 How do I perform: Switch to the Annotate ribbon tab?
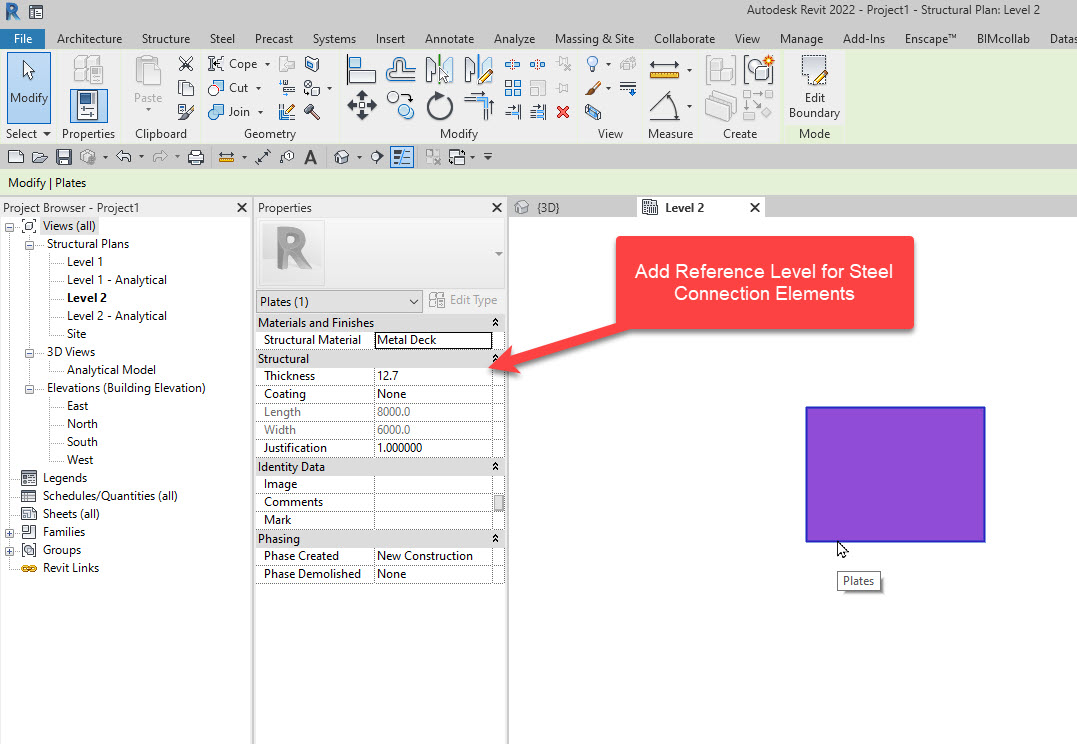tap(449, 38)
